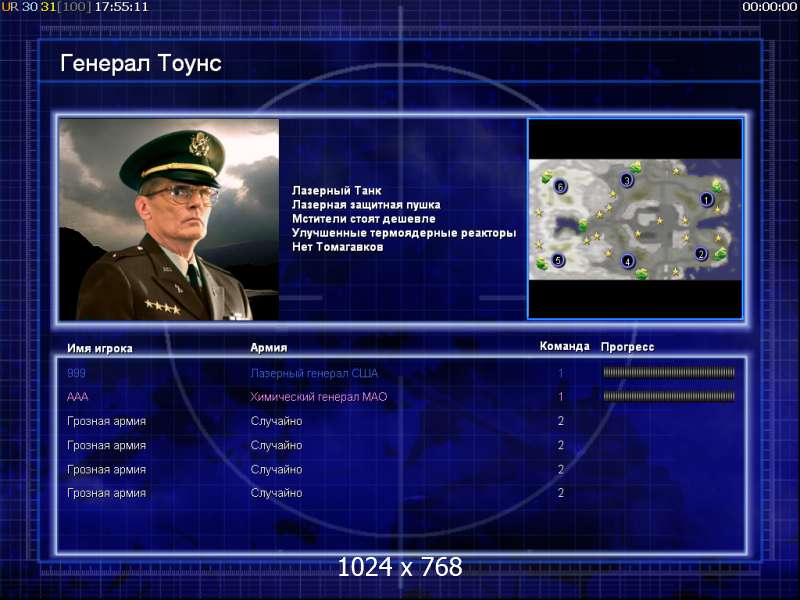Image resolution: width=800 pixels, height=600 pixels.
Task: Click supply pile icon beside marker 3
Action: point(636,167)
